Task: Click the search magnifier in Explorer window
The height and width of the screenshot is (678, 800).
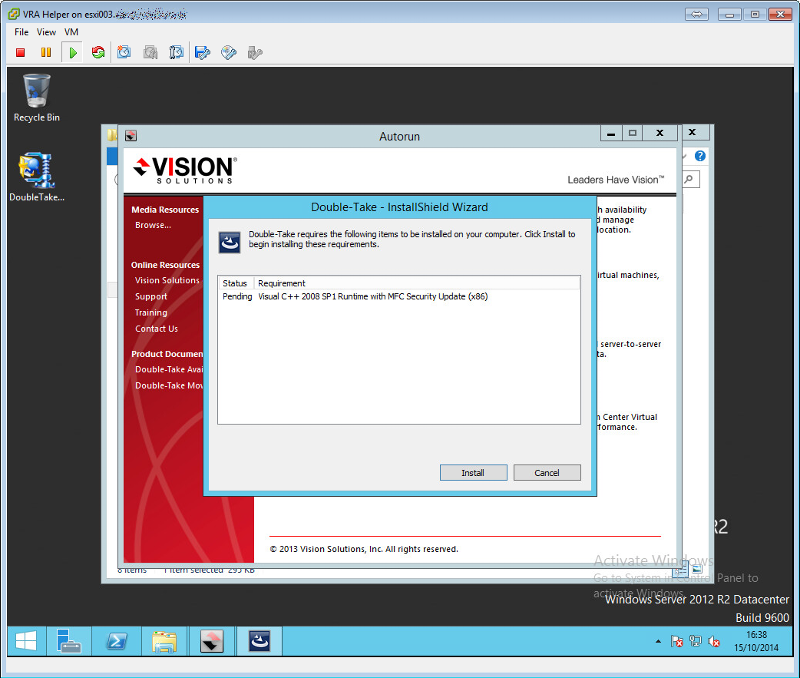Action: (690, 179)
